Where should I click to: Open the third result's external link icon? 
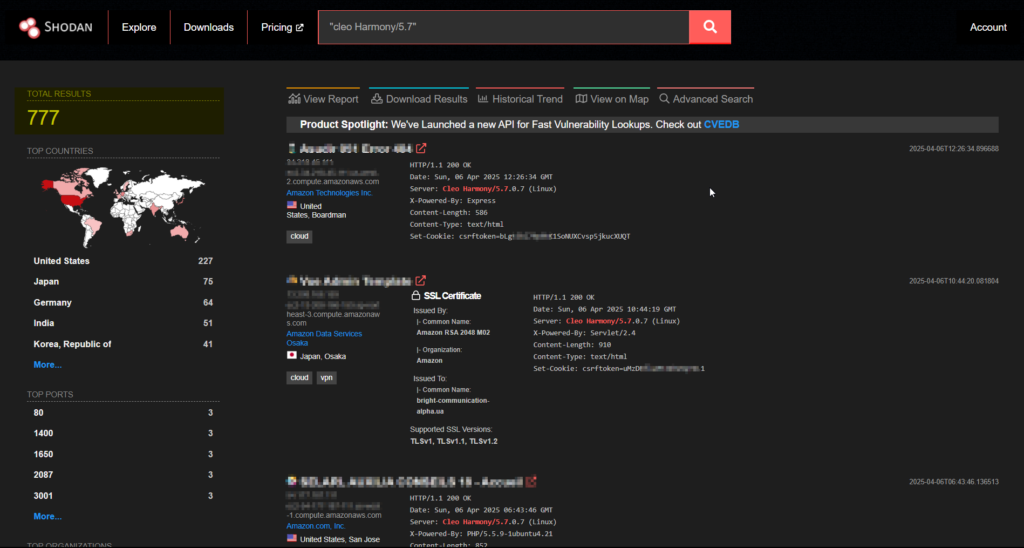(x=531, y=481)
